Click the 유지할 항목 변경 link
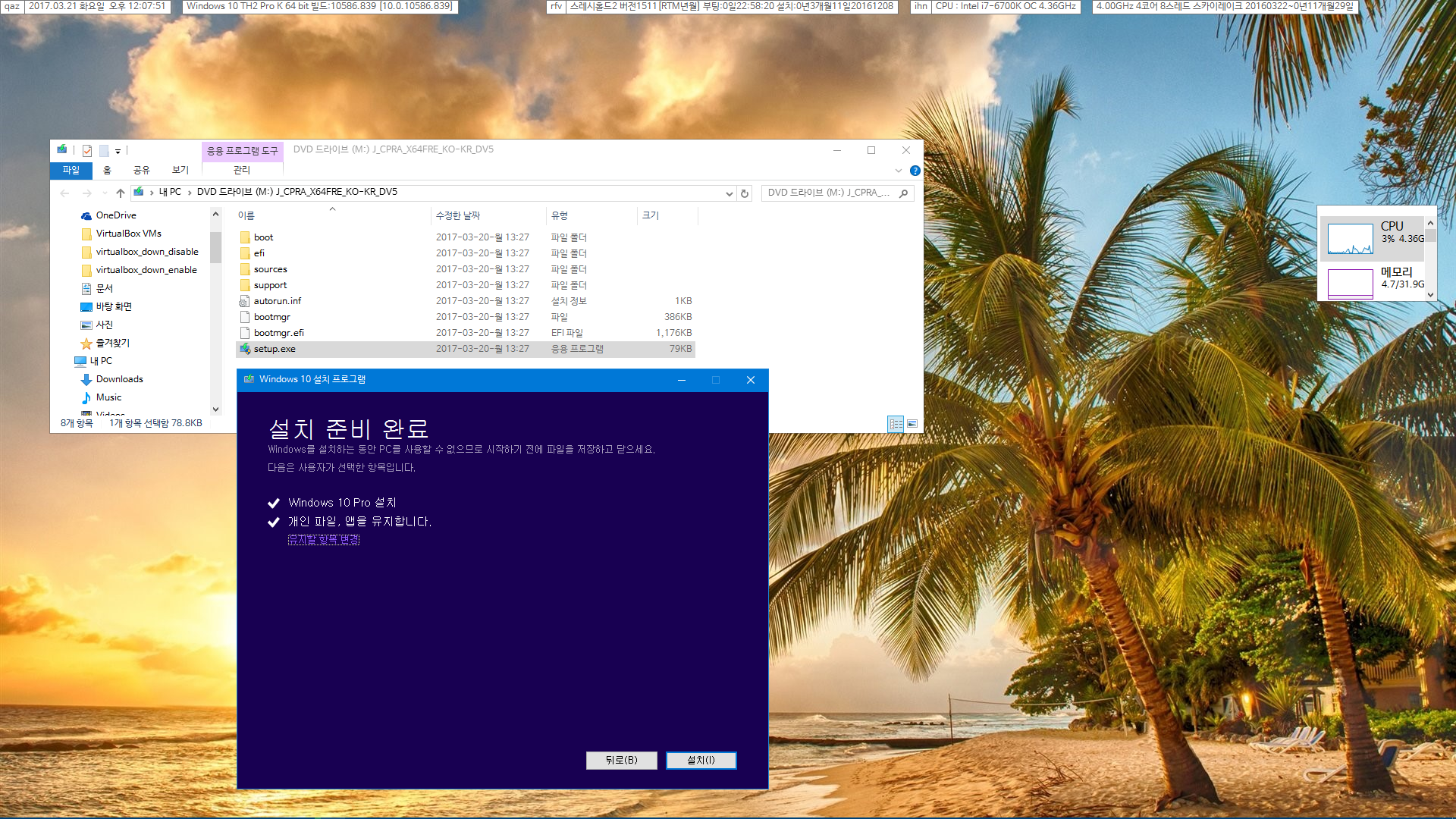This screenshot has height=819, width=1456. [323, 540]
